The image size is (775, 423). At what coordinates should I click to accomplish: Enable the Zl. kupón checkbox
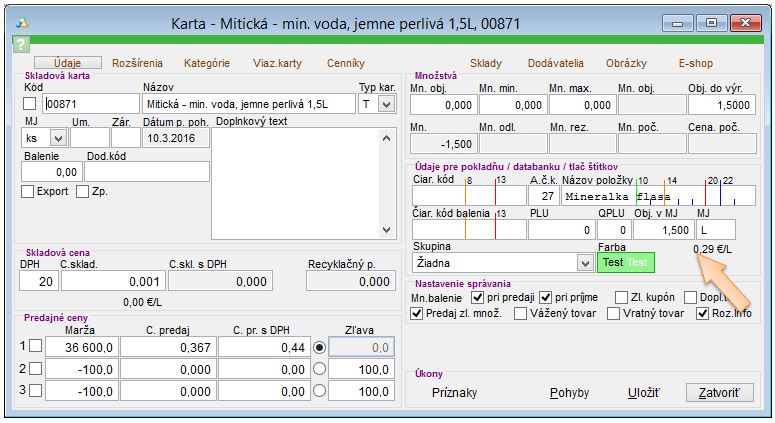click(x=621, y=297)
